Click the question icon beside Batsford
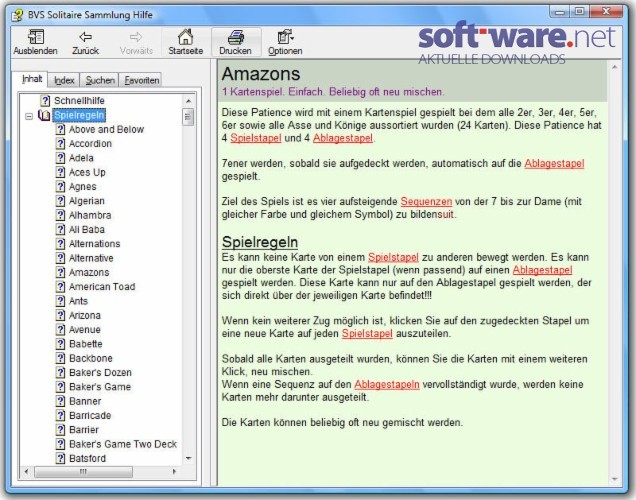Image resolution: width=636 pixels, height=500 pixels. (60, 458)
